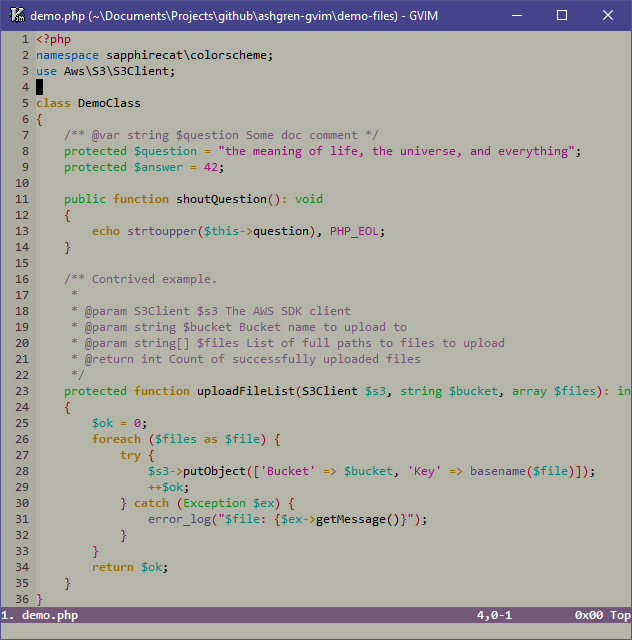Click 'basename' function call on line 28
Screen dimensions: 632x640
coord(498,471)
